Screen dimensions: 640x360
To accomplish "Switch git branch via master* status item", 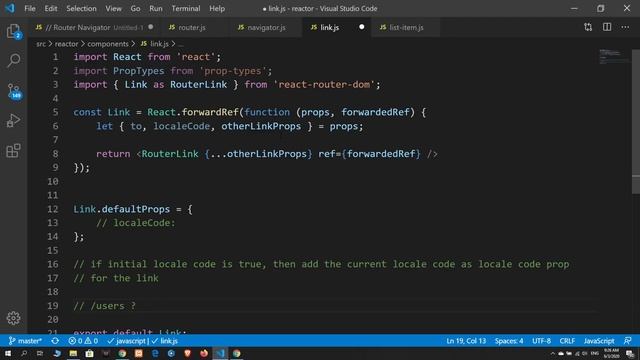I will (25, 341).
